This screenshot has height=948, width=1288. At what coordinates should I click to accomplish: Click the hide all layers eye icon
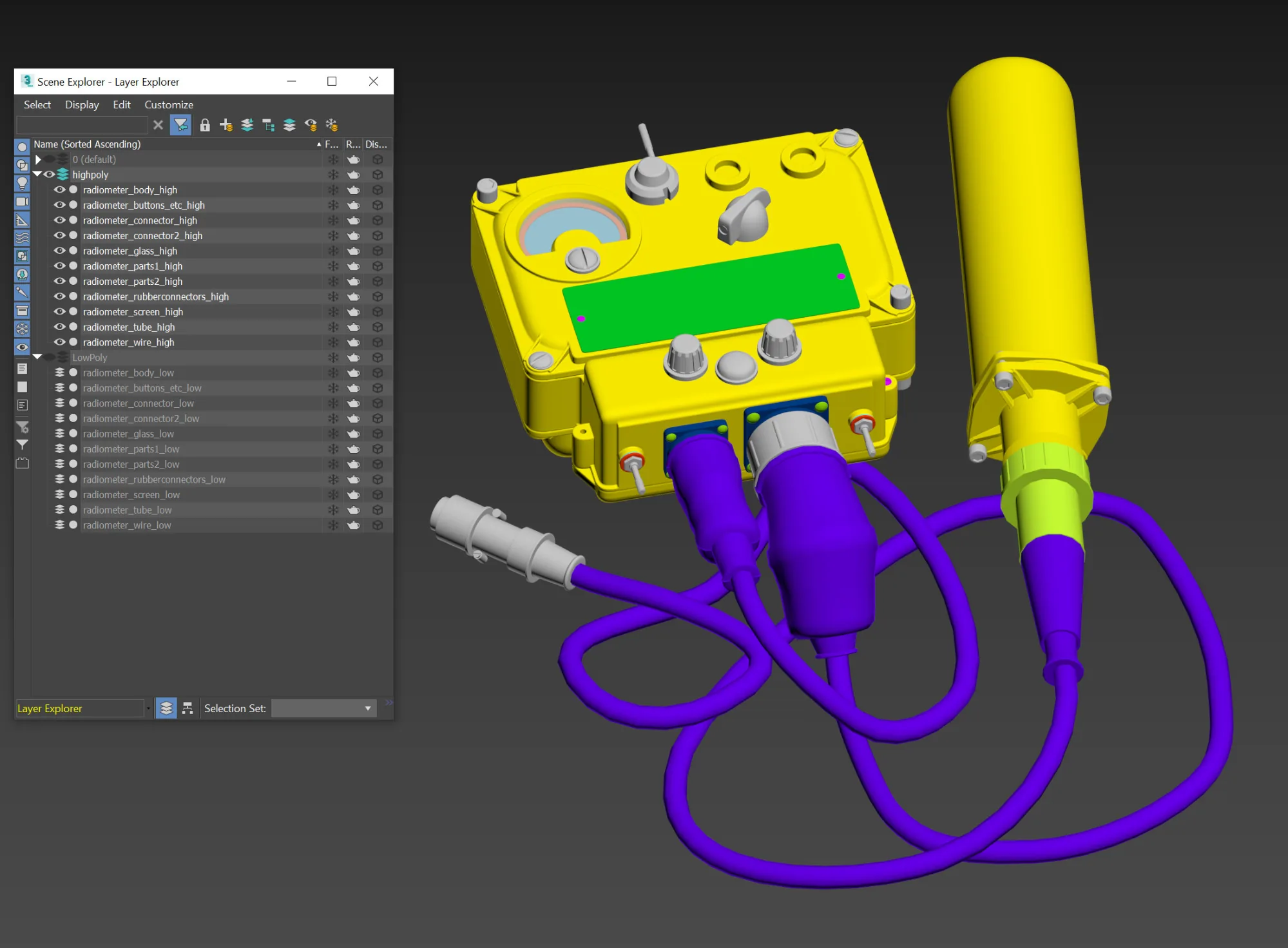311,125
